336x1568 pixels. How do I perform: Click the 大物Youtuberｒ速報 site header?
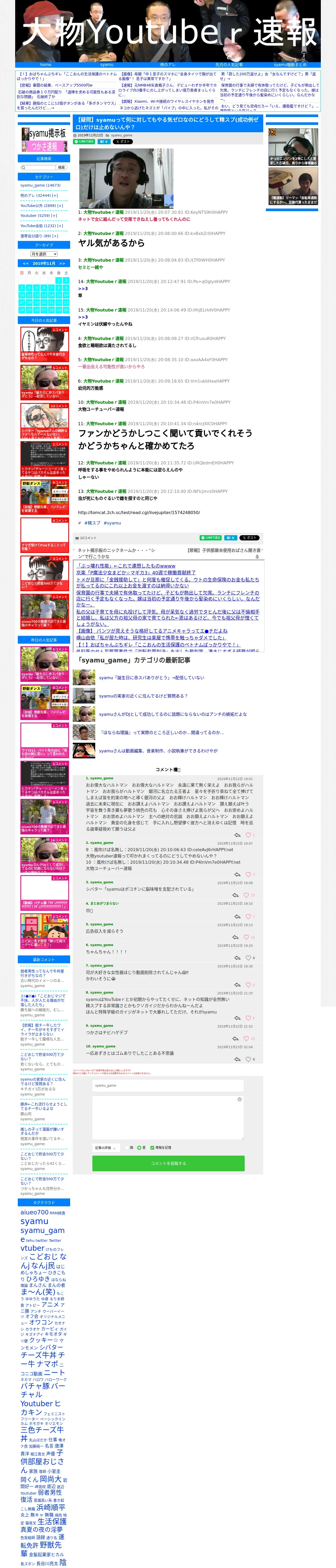pos(168,31)
